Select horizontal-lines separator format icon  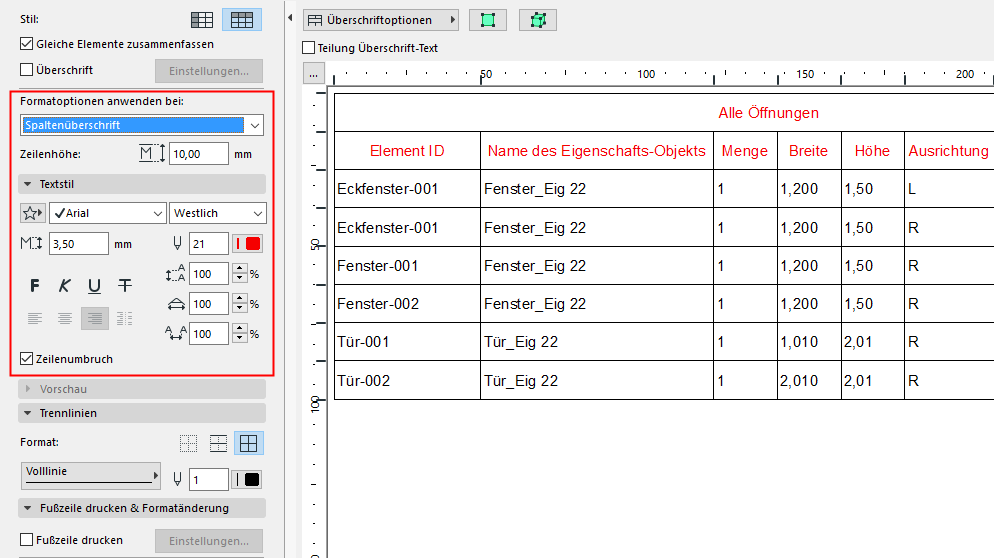(218, 443)
